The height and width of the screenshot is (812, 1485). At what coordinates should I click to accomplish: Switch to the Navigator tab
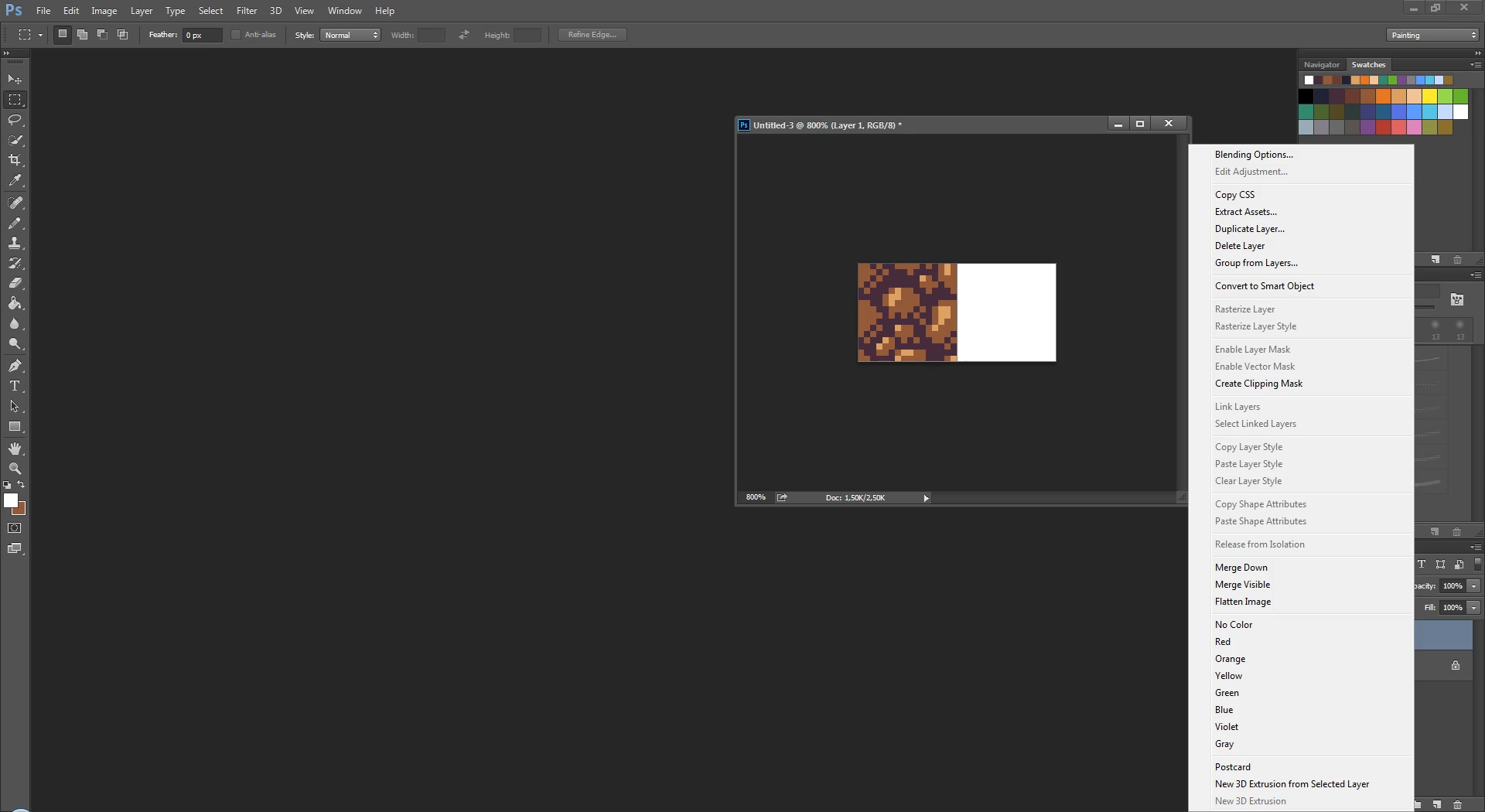click(1321, 65)
